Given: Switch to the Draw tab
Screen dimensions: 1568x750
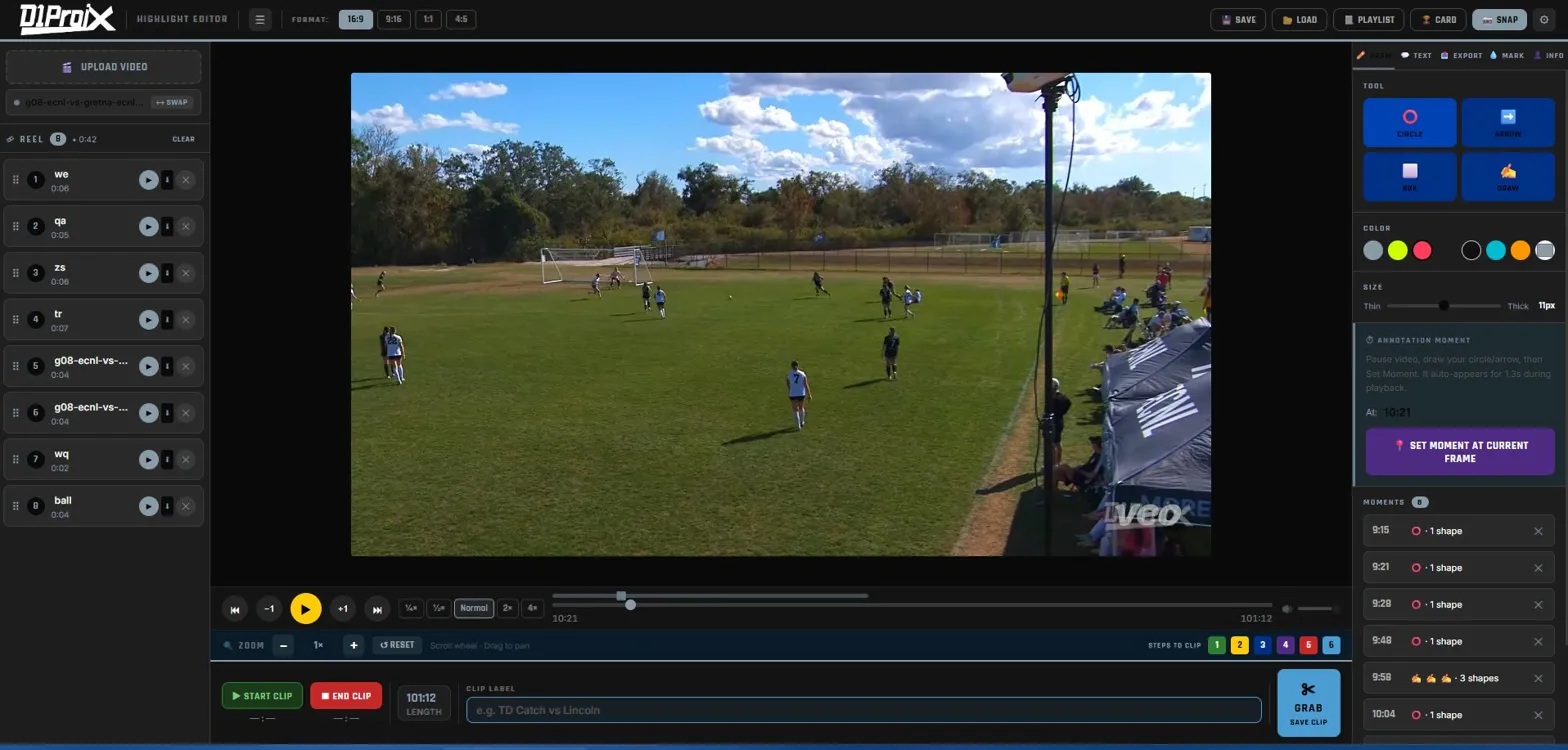Looking at the screenshot, I should coord(1375,56).
